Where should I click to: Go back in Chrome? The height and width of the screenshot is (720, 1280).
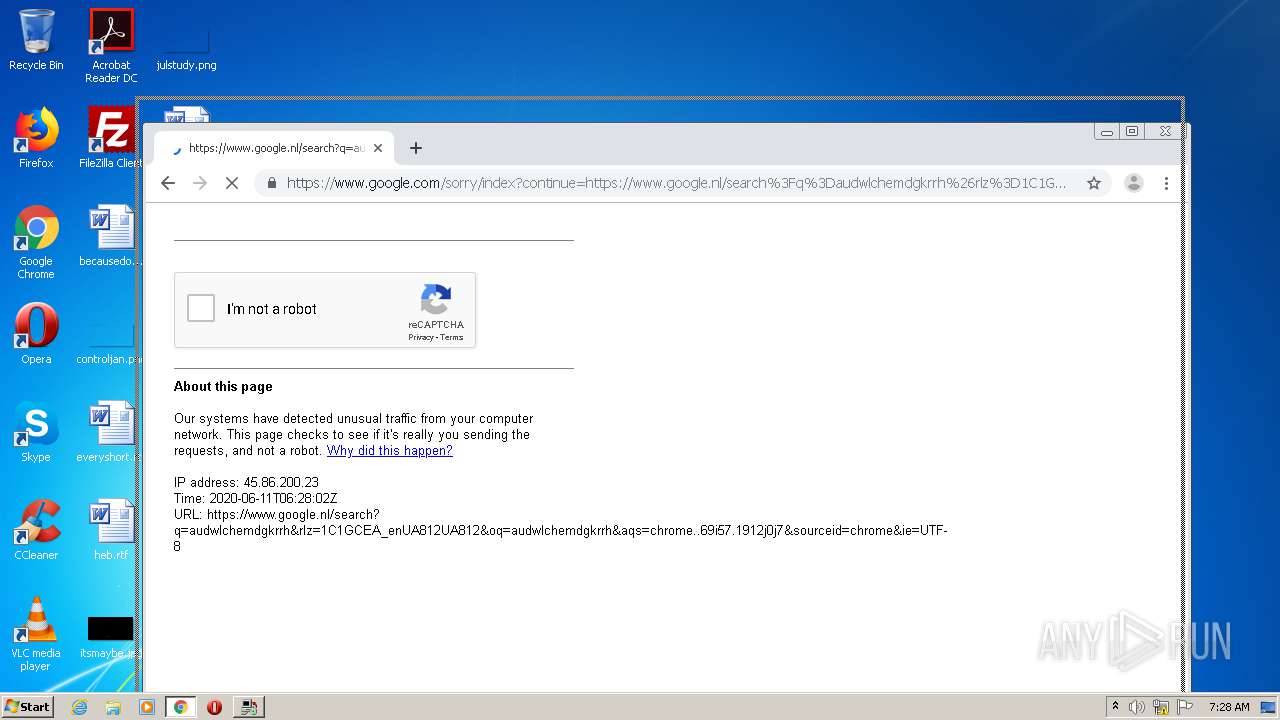pyautogui.click(x=168, y=183)
